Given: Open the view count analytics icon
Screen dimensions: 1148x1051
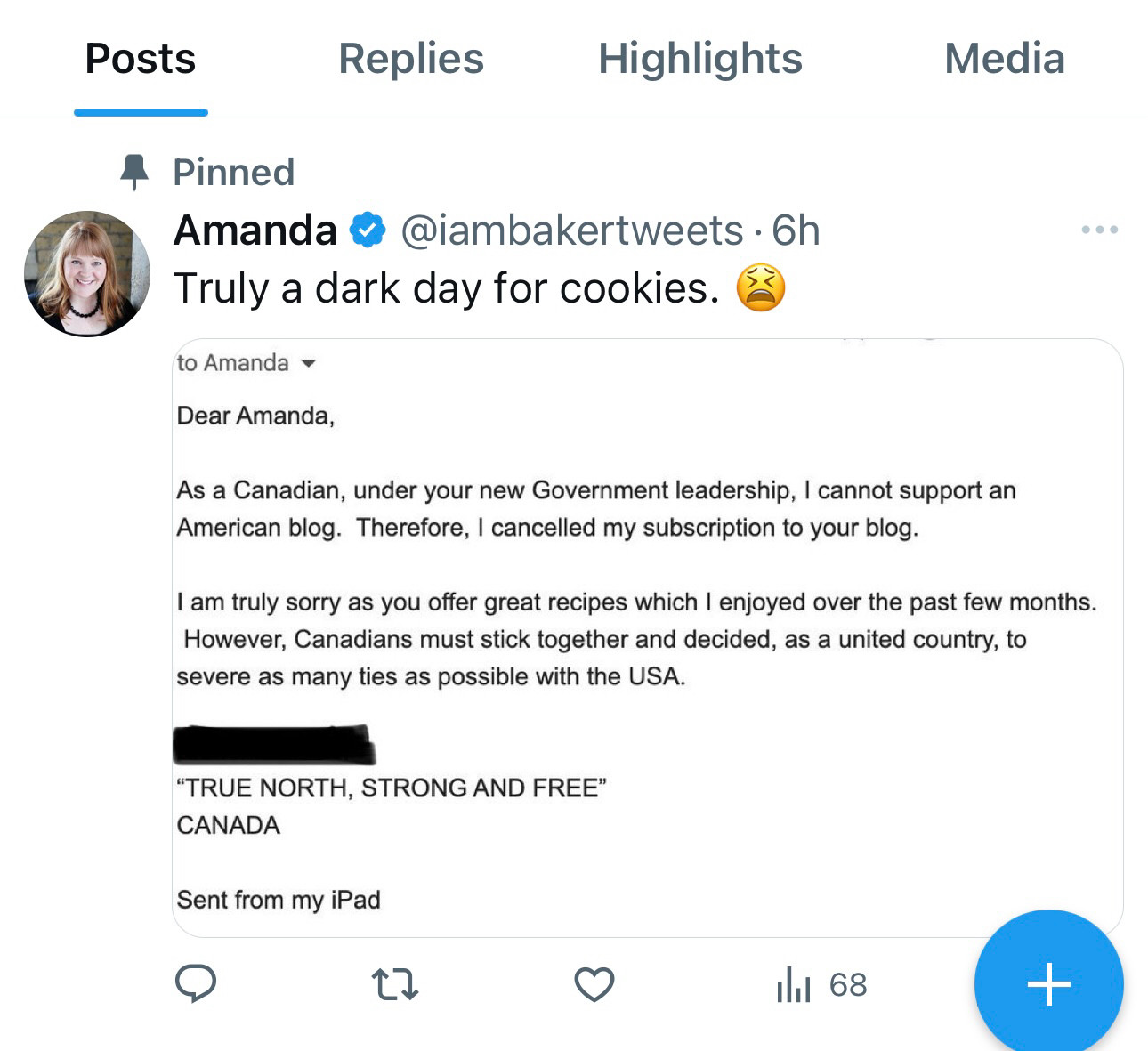Looking at the screenshot, I should tap(794, 985).
